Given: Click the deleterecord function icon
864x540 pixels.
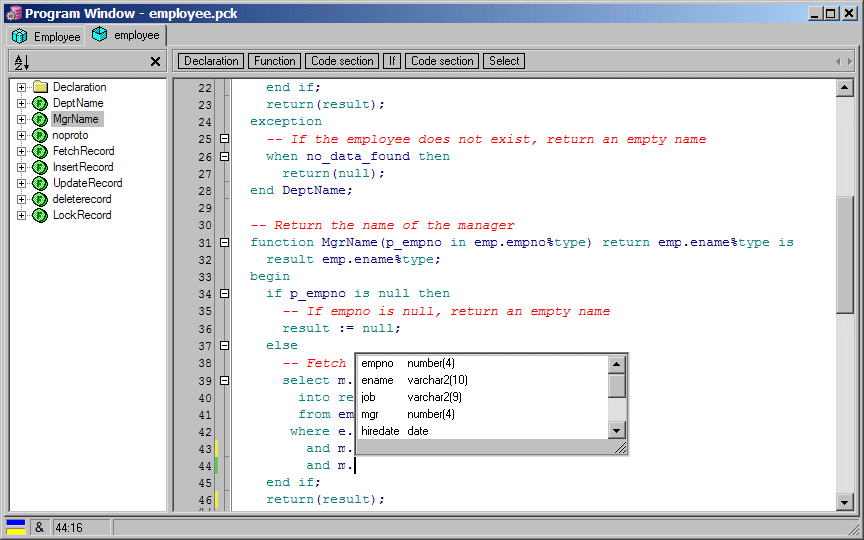Looking at the screenshot, I should (x=40, y=199).
